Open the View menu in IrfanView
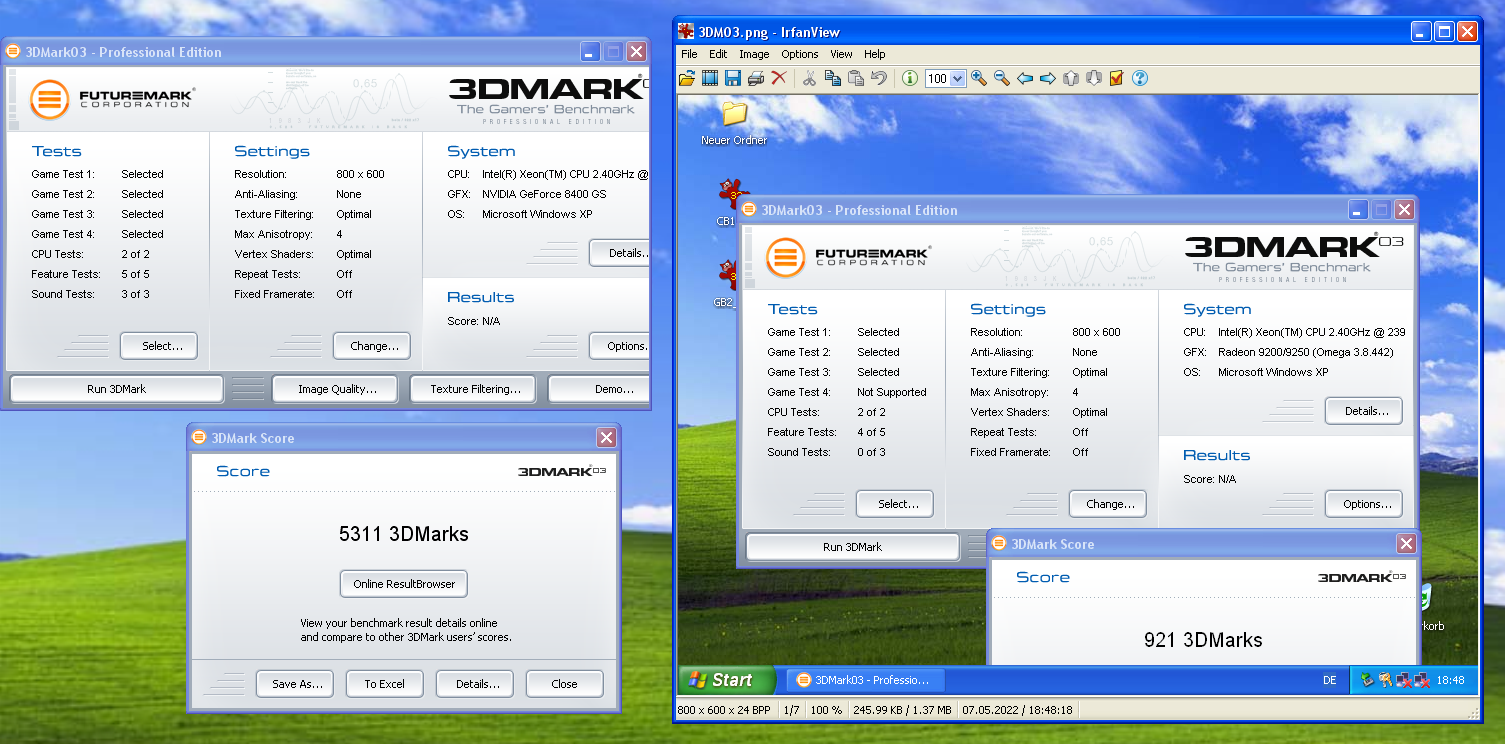Viewport: 1505px width, 744px height. click(841, 54)
